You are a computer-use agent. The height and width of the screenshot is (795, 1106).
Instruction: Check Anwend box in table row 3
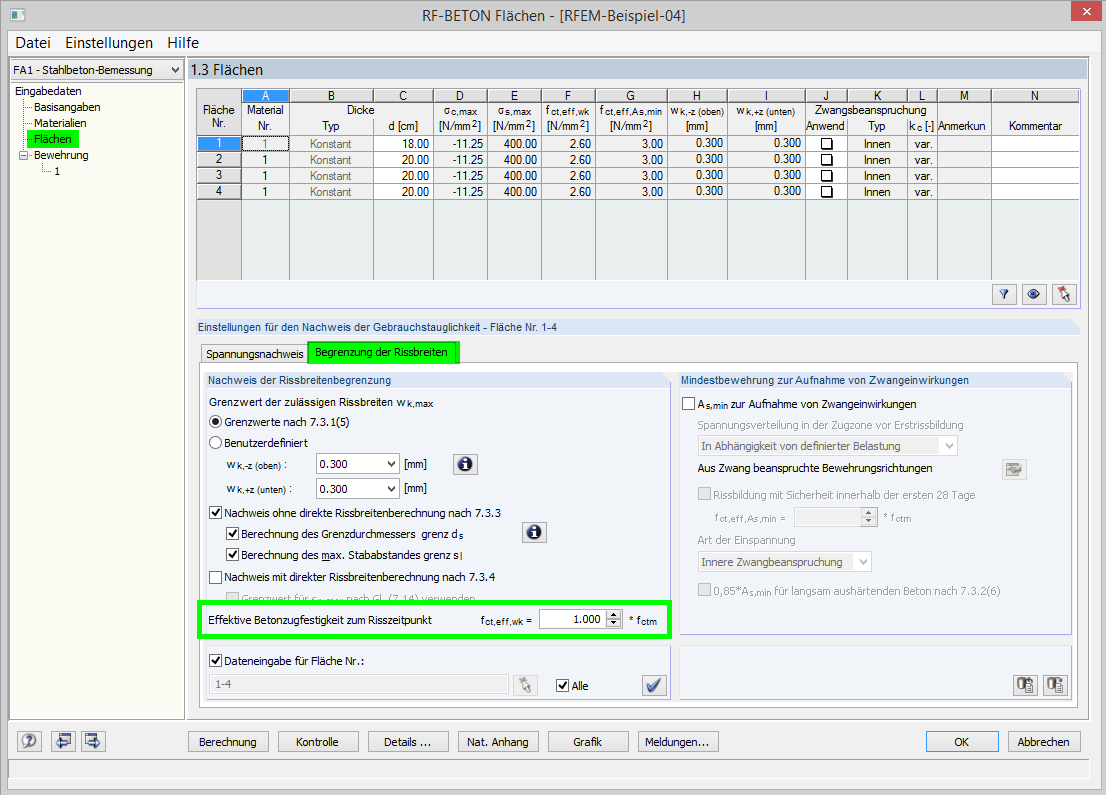[x=827, y=176]
